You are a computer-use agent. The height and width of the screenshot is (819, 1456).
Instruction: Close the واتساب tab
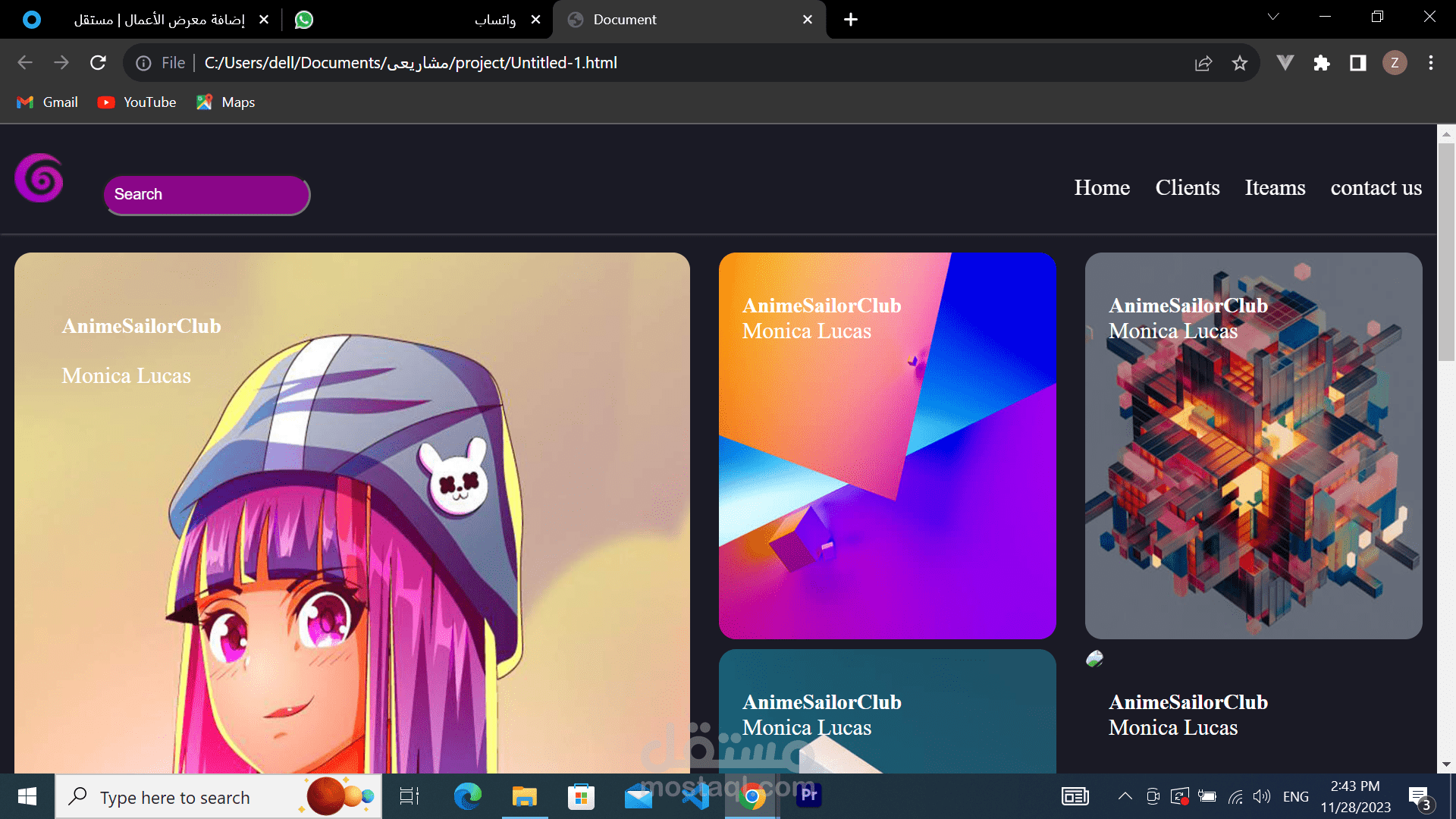pyautogui.click(x=536, y=20)
